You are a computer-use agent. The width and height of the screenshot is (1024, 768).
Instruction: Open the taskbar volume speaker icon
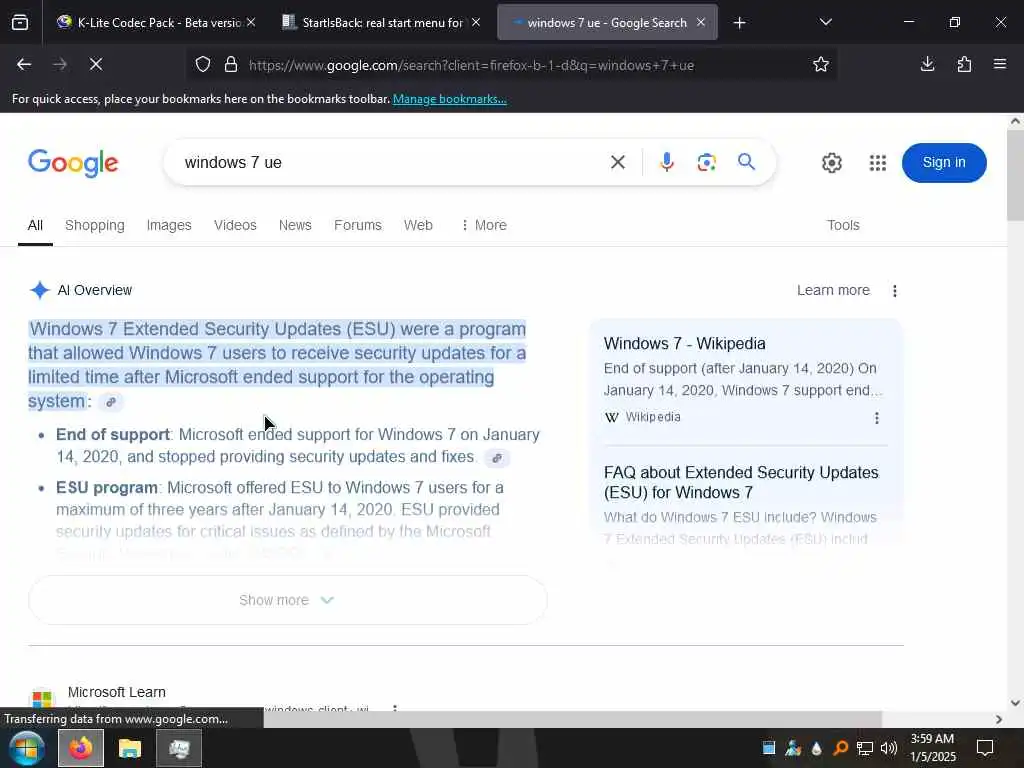pyautogui.click(x=889, y=748)
